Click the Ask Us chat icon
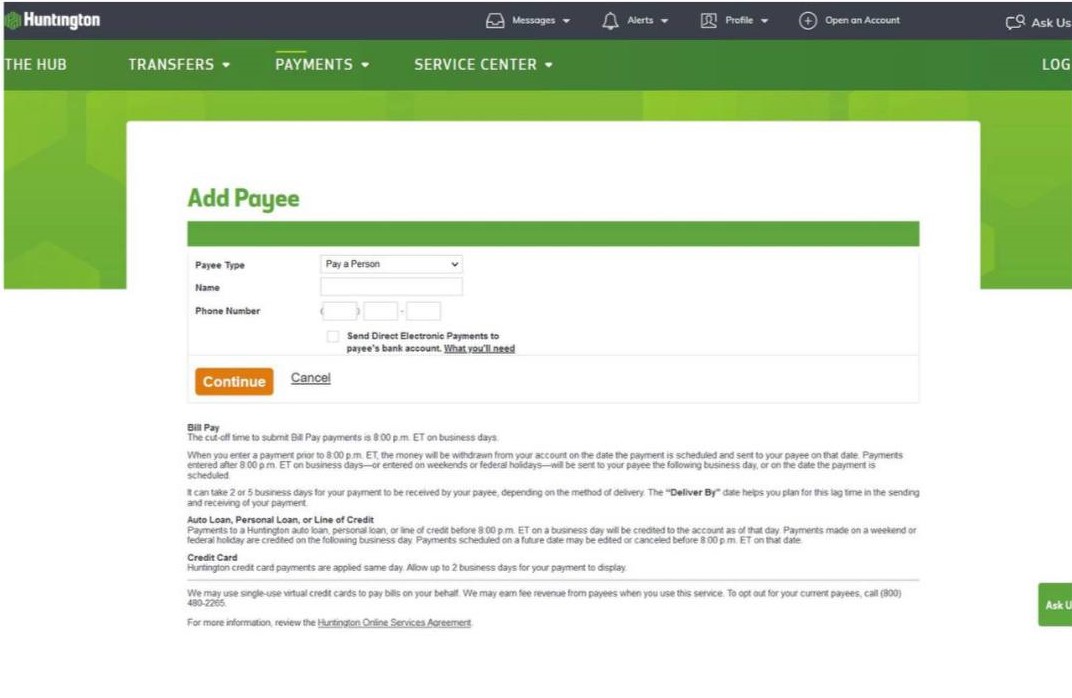The height and width of the screenshot is (698, 1072). click(x=1015, y=21)
